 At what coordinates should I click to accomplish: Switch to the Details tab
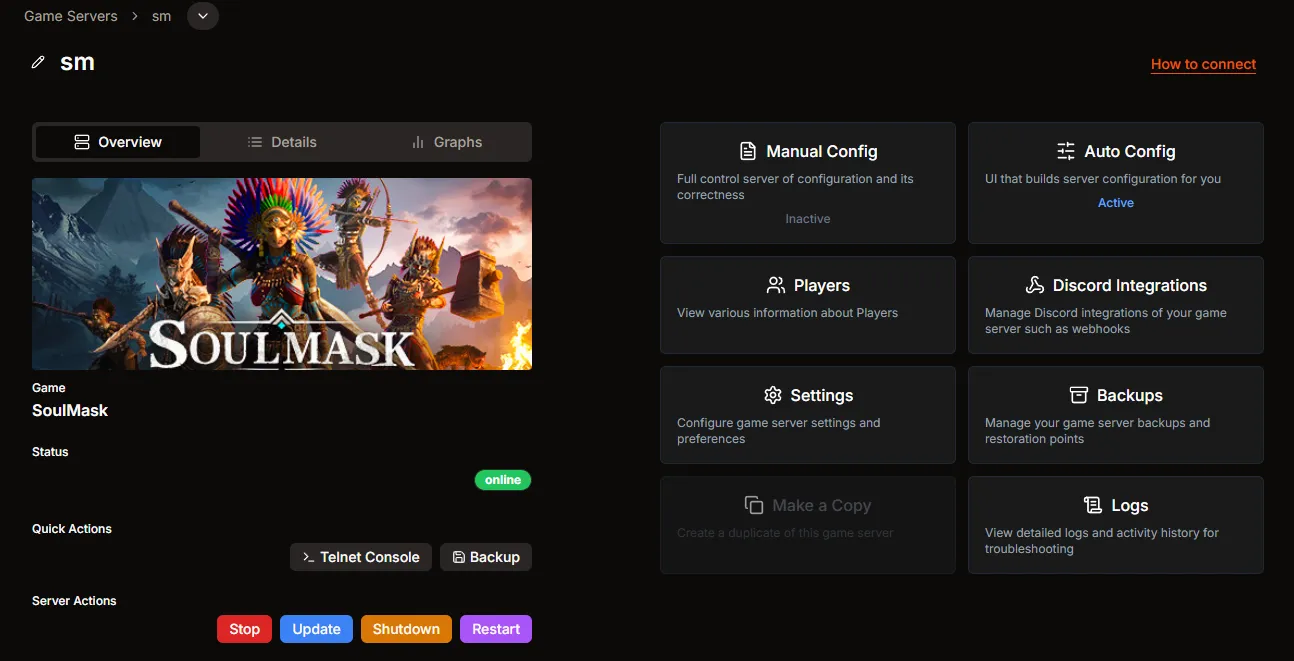pos(283,142)
